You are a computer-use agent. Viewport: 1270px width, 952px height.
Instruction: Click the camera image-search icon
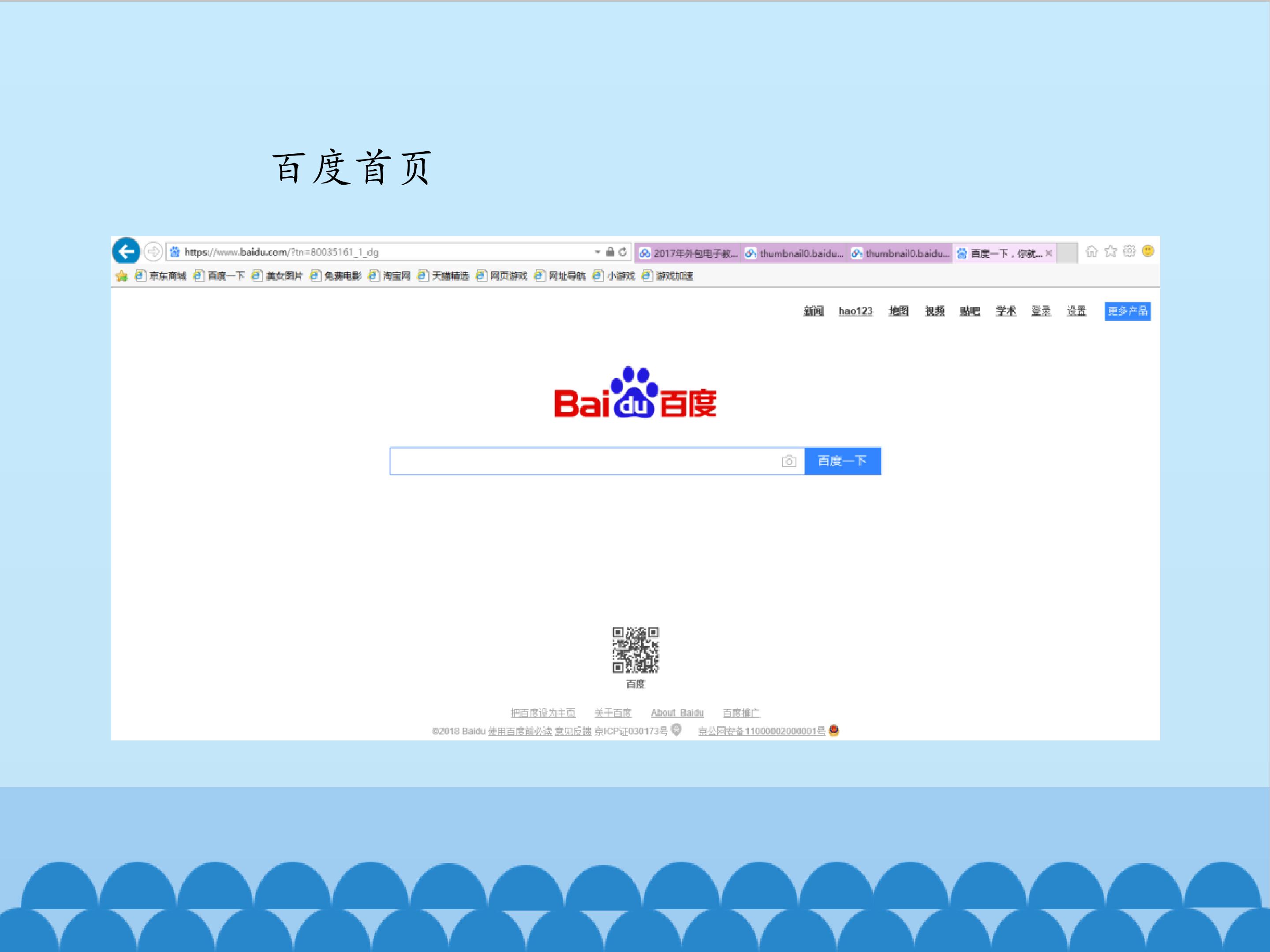tap(789, 461)
